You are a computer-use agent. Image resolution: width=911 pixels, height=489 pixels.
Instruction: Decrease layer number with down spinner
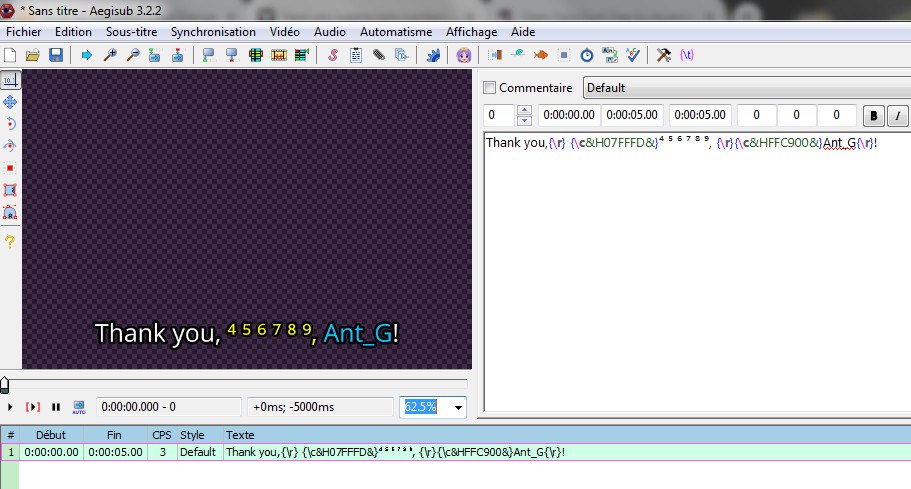pos(524,121)
